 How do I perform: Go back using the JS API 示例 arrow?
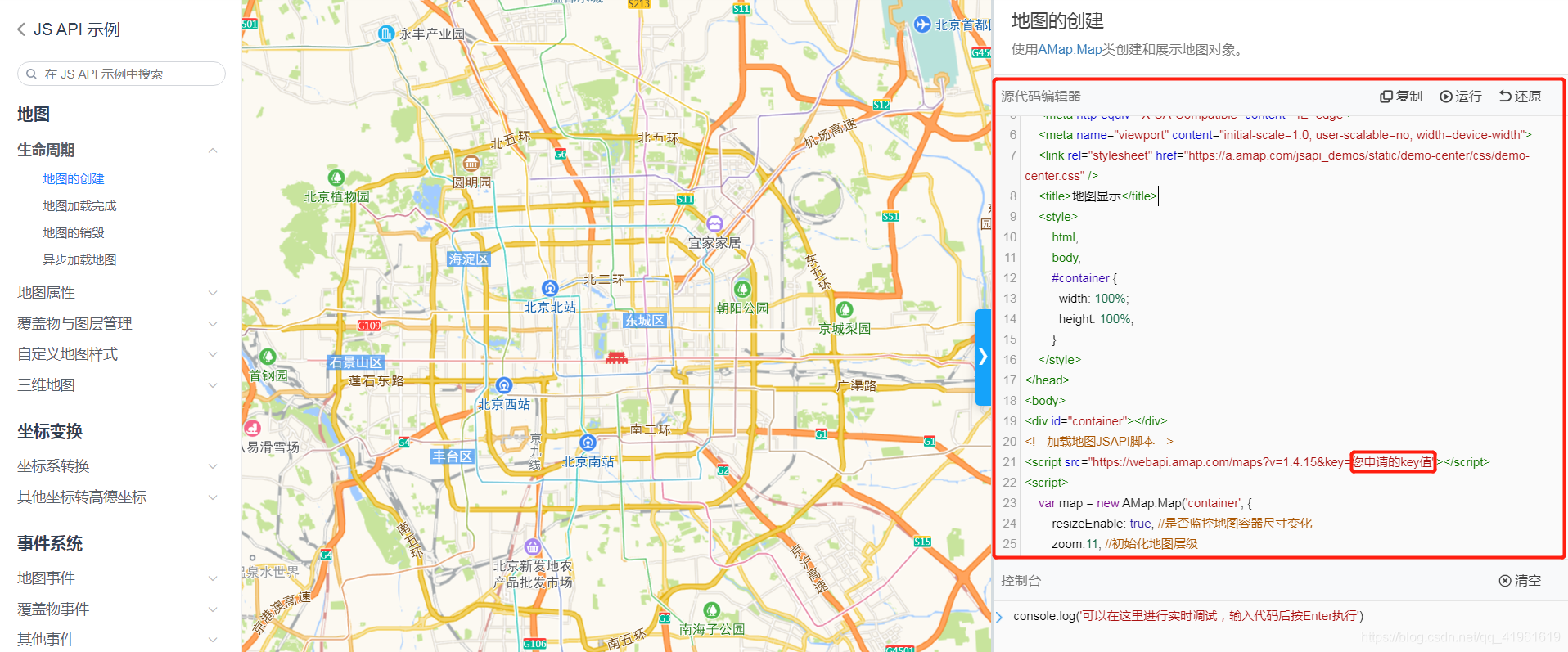tap(21, 29)
